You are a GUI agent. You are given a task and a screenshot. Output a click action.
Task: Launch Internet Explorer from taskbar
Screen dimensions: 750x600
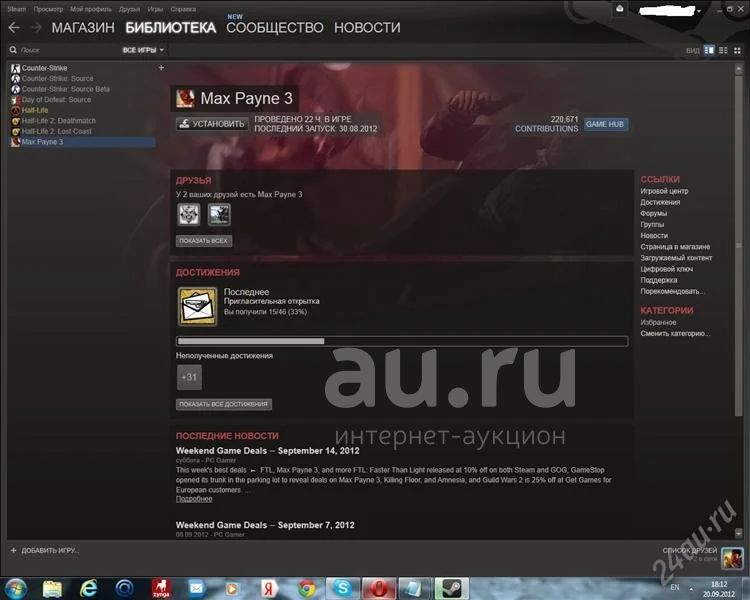[88, 589]
